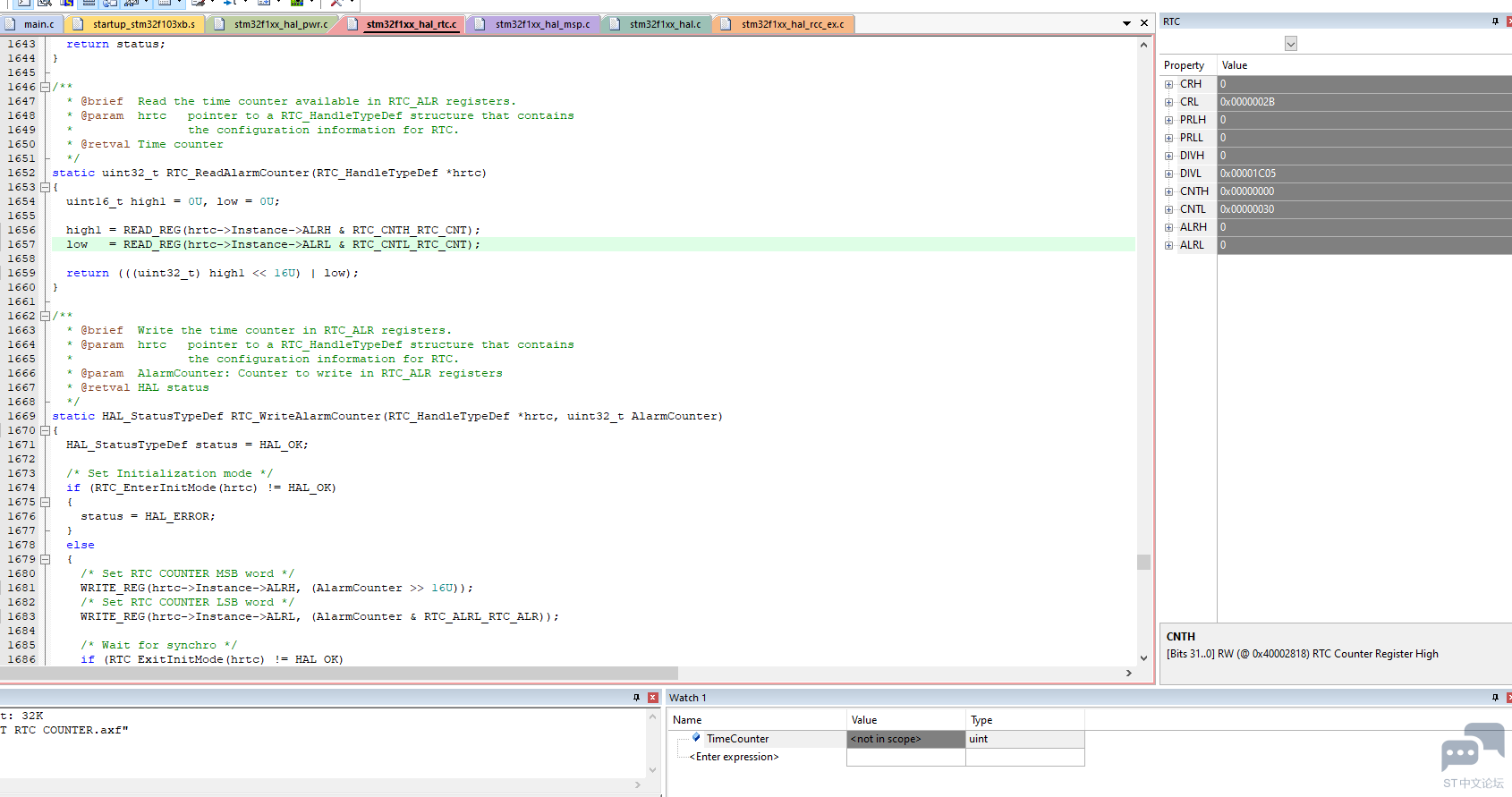
Task: Click the uint type cell for TimeCounter
Action: [1025, 739]
